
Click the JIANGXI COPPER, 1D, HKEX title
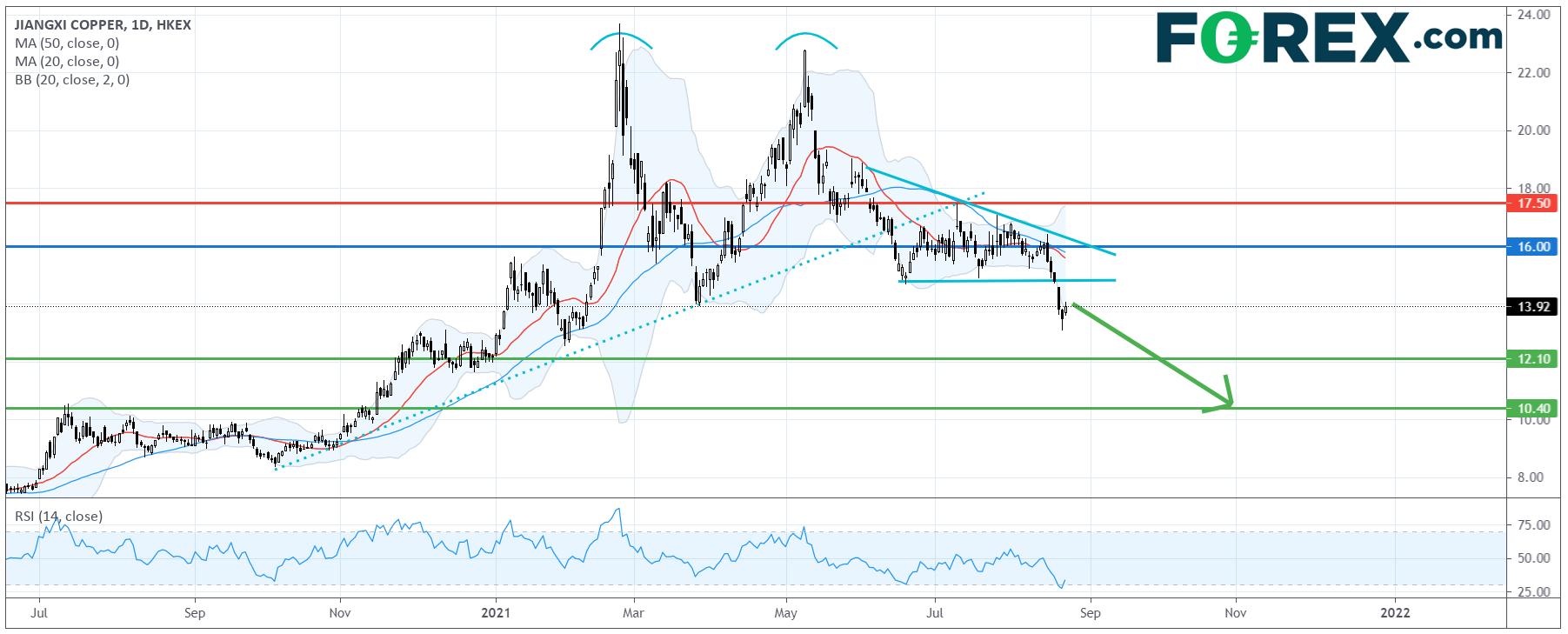103,25
